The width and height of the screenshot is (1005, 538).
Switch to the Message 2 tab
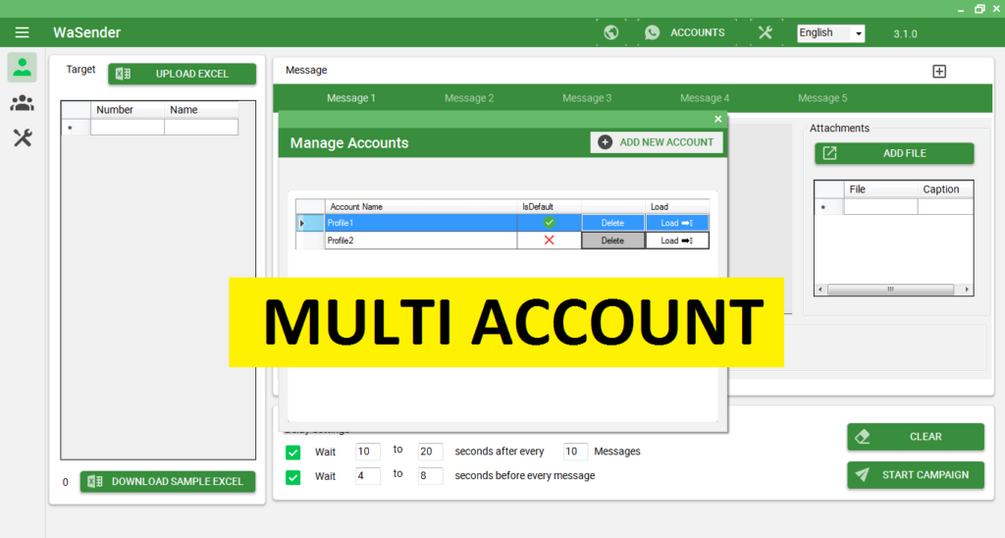469,98
